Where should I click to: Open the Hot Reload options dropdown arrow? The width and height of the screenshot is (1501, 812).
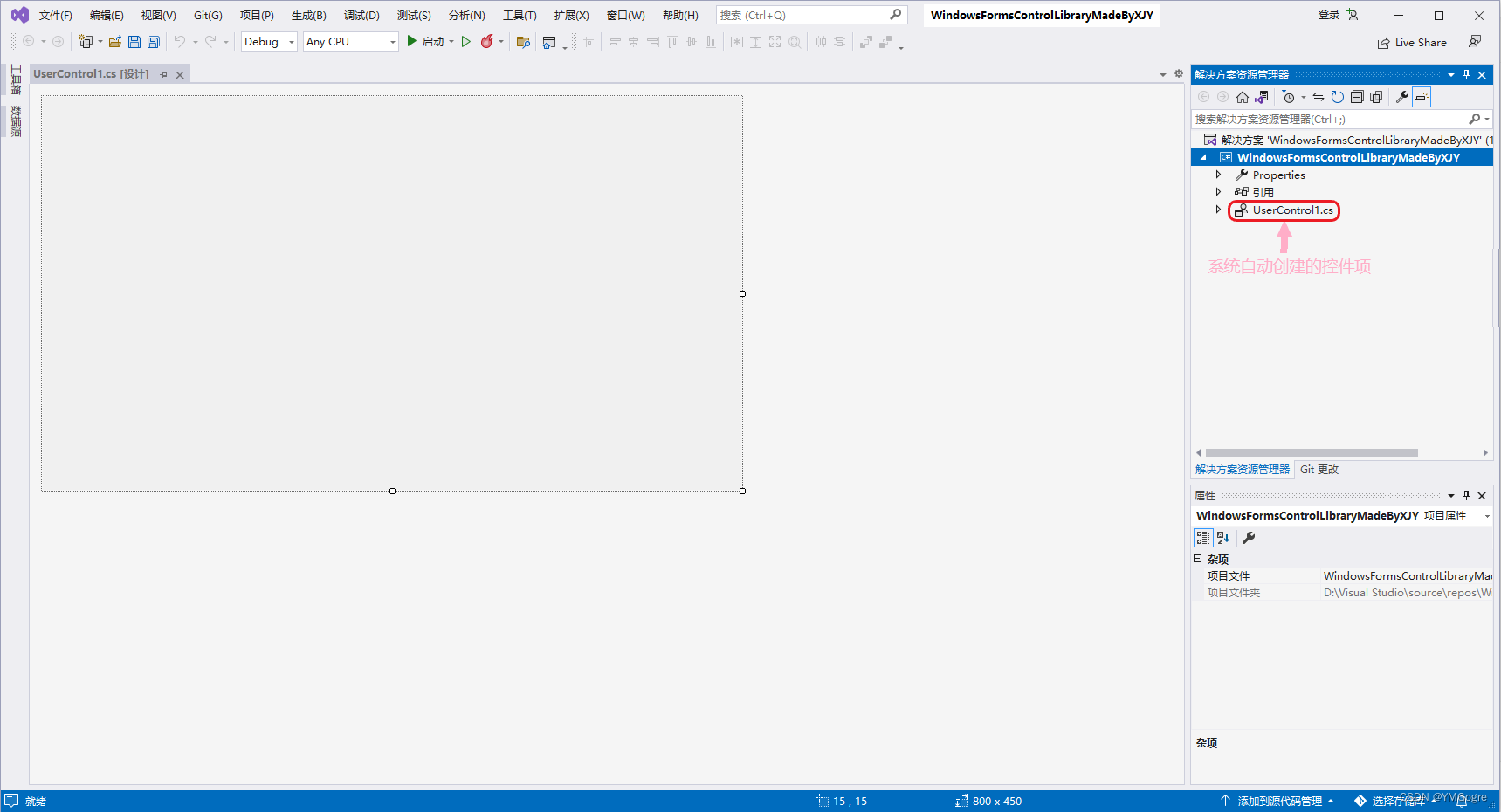point(501,42)
